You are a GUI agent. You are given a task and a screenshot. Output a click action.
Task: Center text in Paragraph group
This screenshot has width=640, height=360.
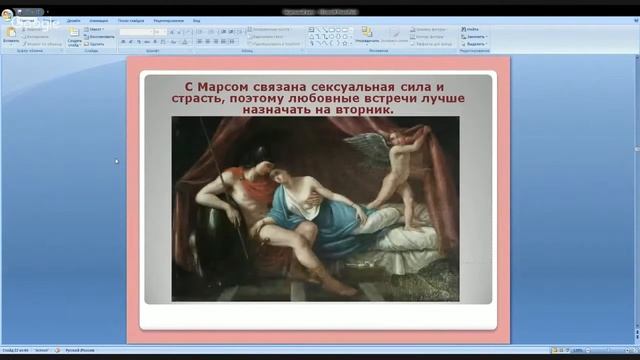click(208, 41)
